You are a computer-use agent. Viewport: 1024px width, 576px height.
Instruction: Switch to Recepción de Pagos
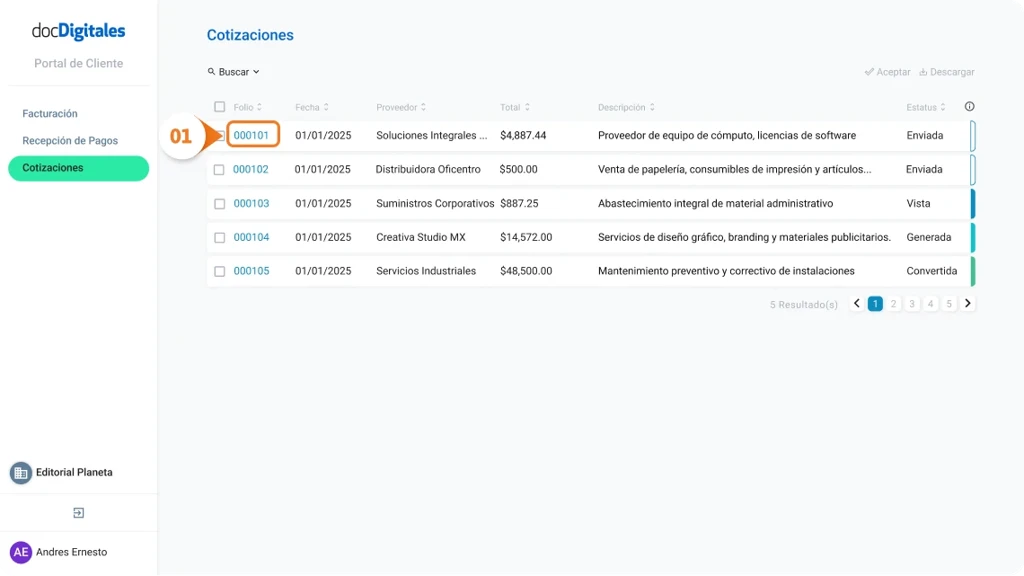coord(68,140)
